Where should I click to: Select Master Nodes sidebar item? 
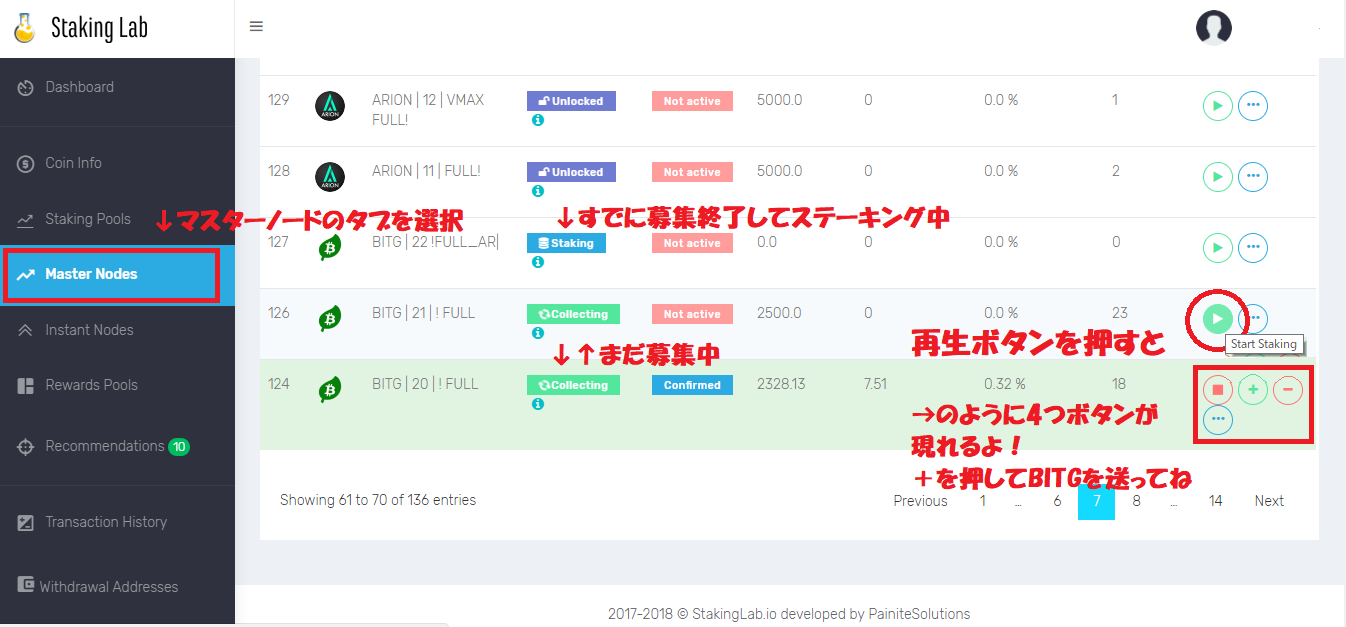pyautogui.click(x=117, y=274)
